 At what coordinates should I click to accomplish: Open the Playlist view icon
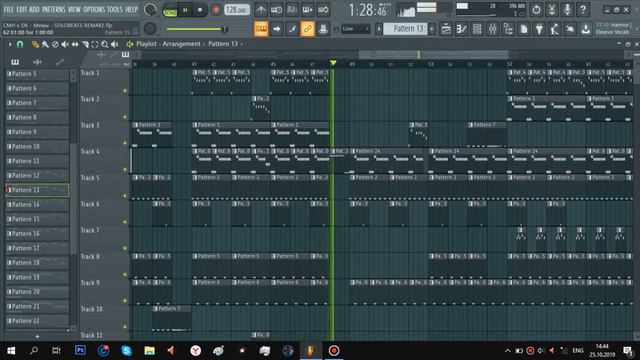446,29
